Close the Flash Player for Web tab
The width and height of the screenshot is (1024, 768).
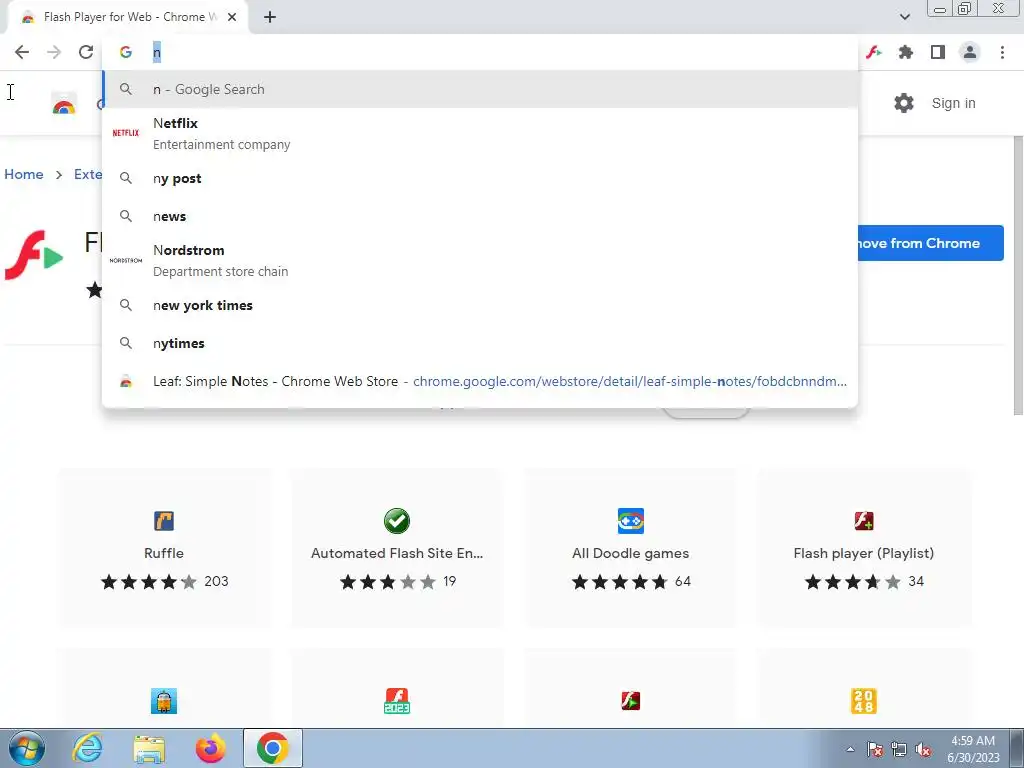232,17
